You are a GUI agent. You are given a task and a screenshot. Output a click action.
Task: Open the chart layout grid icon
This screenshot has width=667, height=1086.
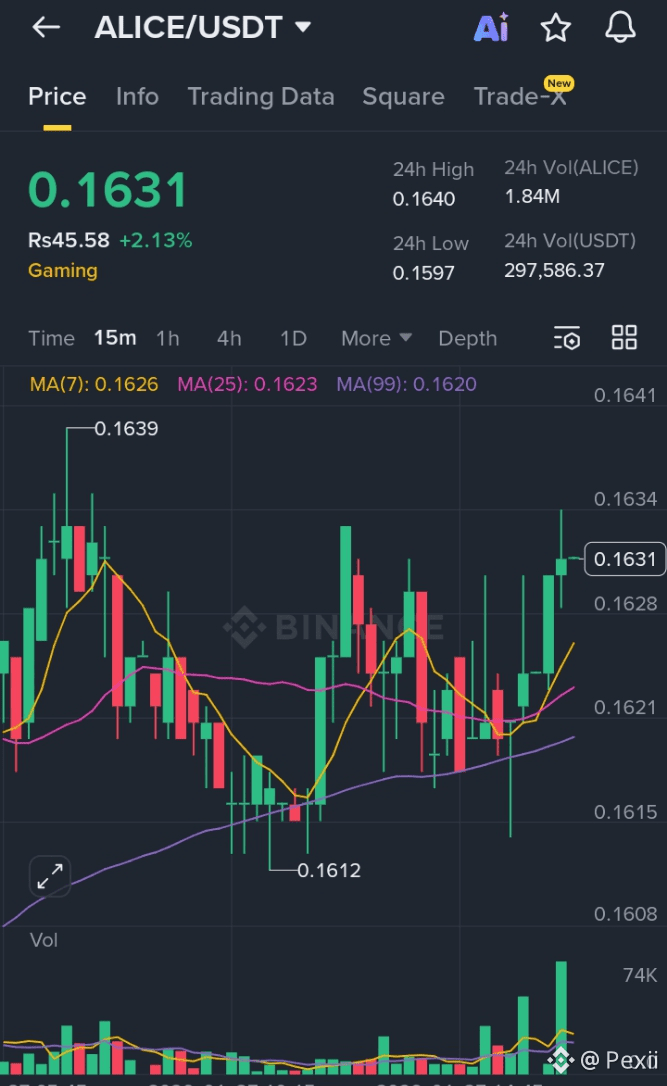click(624, 337)
